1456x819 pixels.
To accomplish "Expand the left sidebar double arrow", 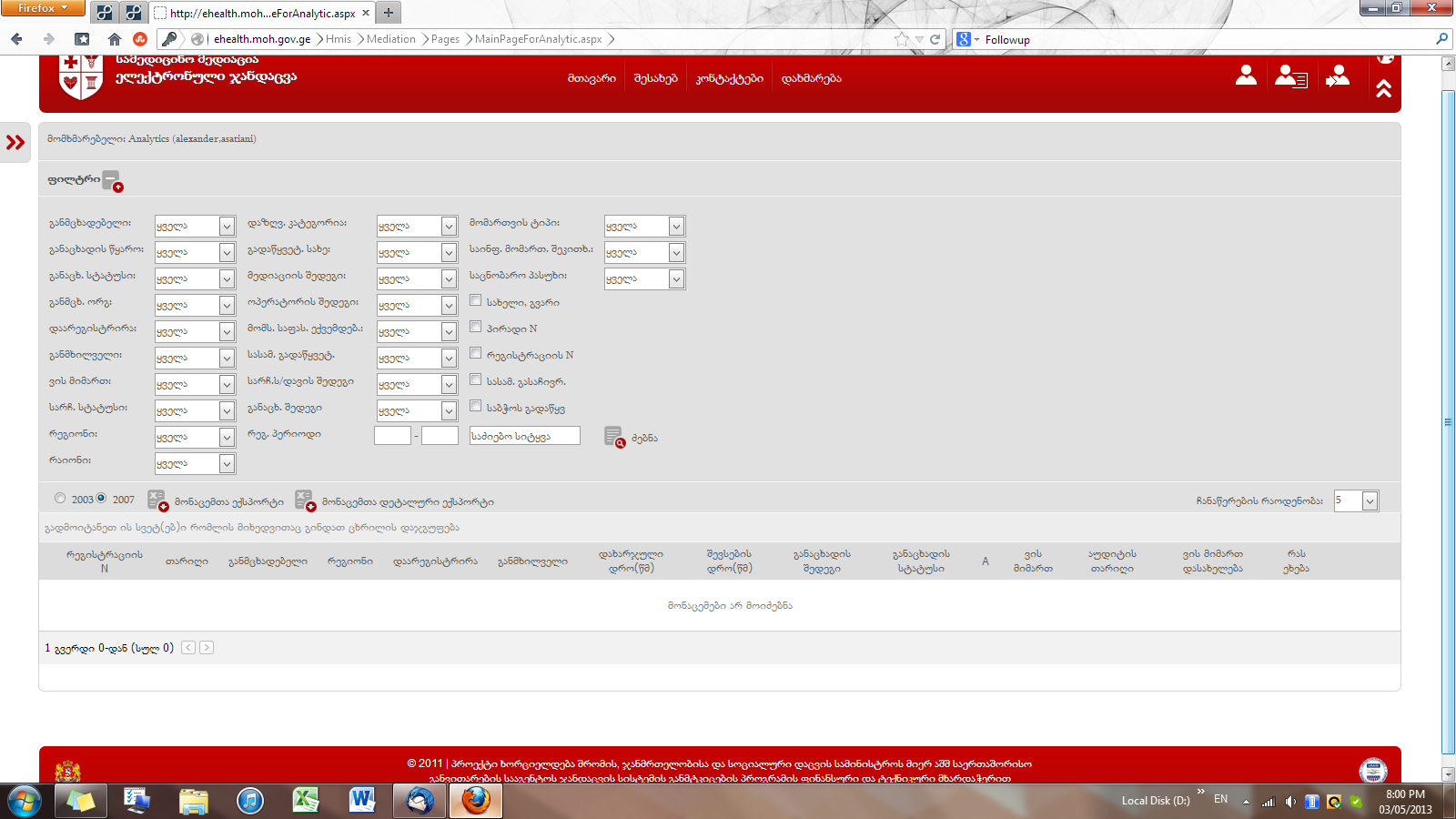I will (x=15, y=143).
